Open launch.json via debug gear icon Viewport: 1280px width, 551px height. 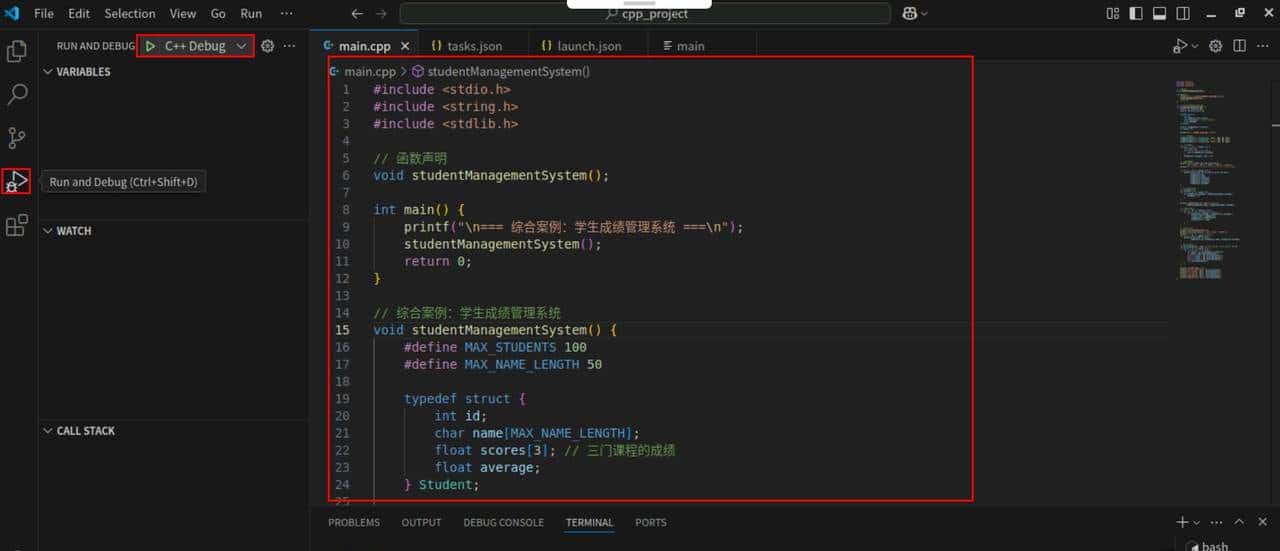pyautogui.click(x=267, y=46)
